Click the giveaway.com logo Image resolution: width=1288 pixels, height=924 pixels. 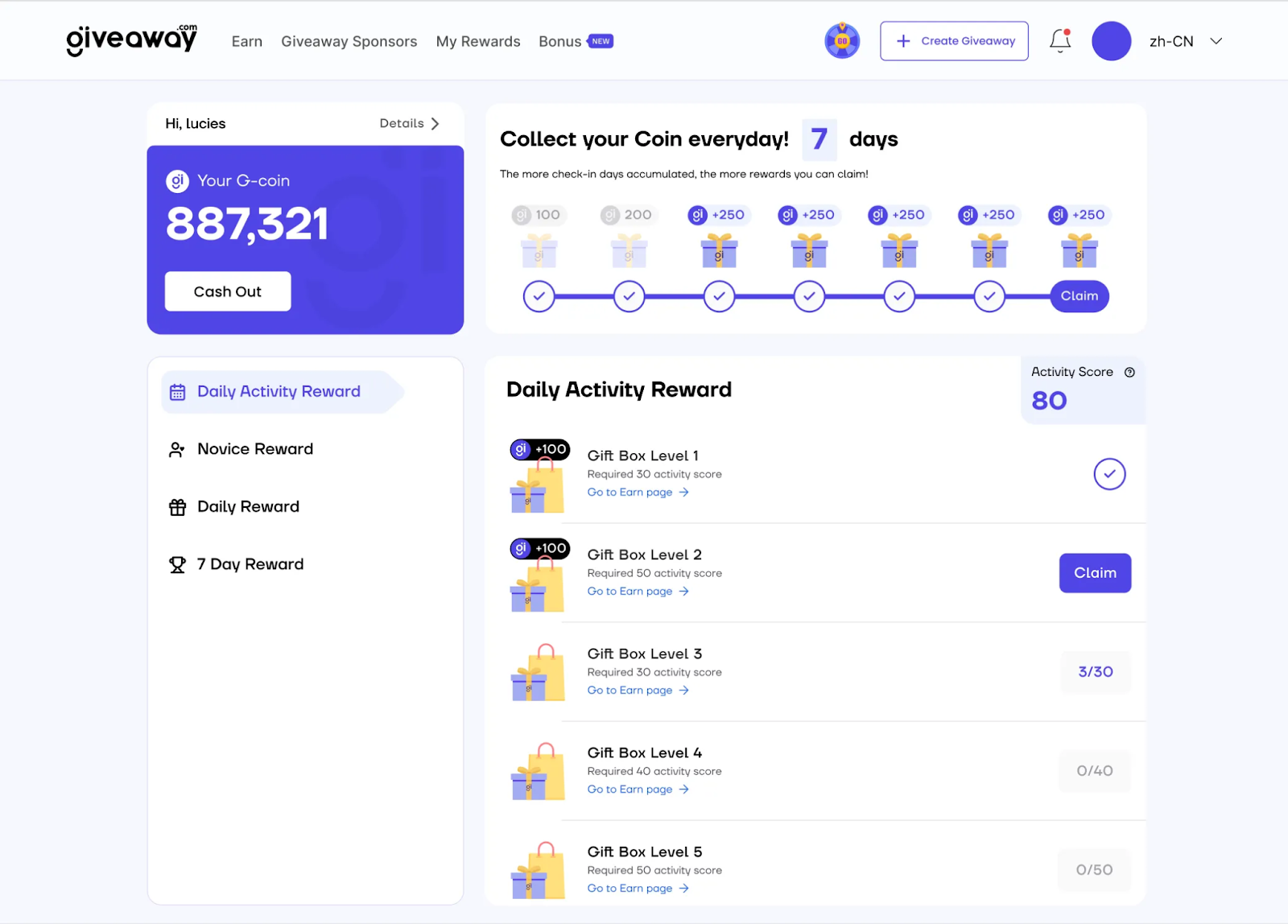[131, 40]
